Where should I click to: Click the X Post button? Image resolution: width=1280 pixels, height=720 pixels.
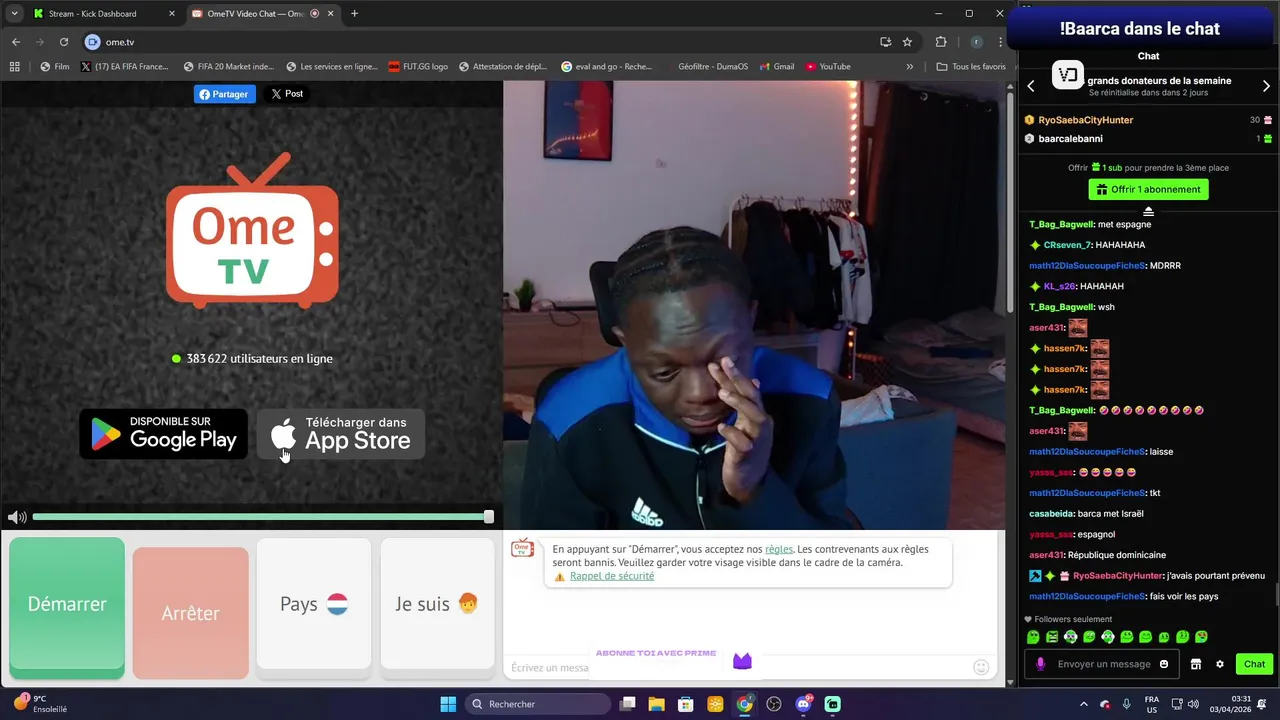pyautogui.click(x=287, y=94)
